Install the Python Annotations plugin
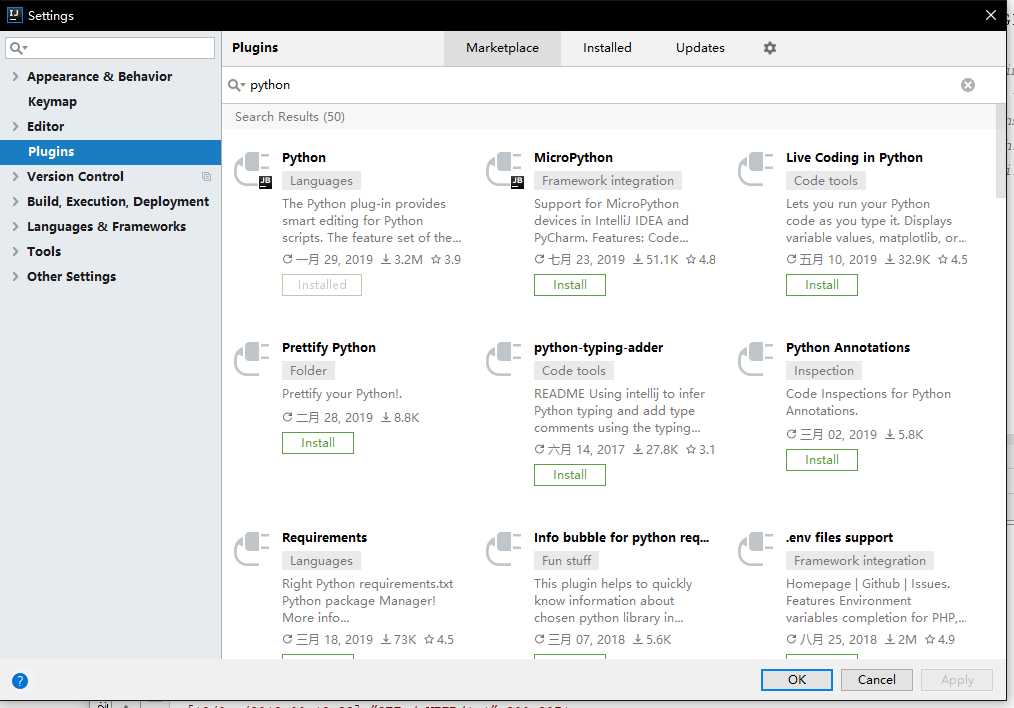Screen dimensions: 1014x708 coord(821,460)
